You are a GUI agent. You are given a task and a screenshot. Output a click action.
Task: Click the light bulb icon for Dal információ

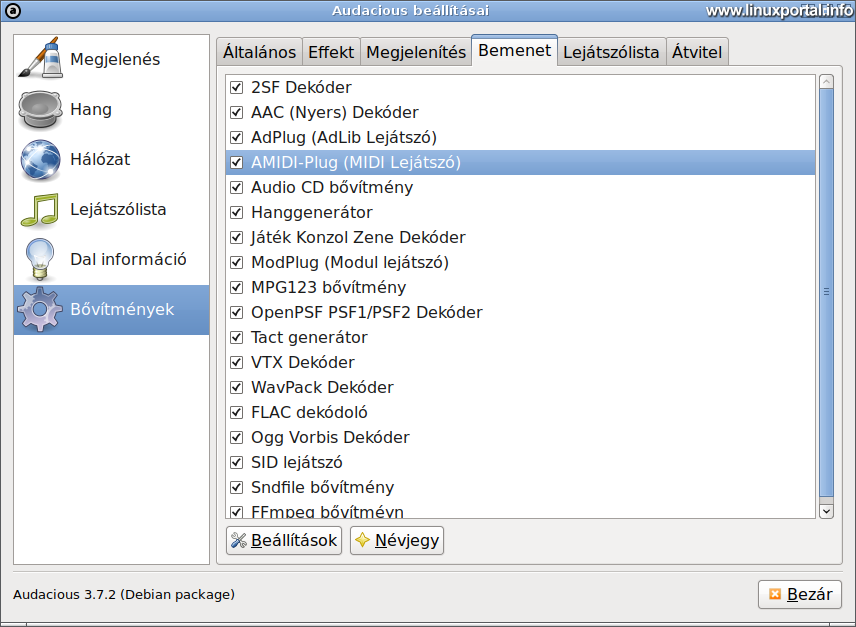pyautogui.click(x=40, y=260)
